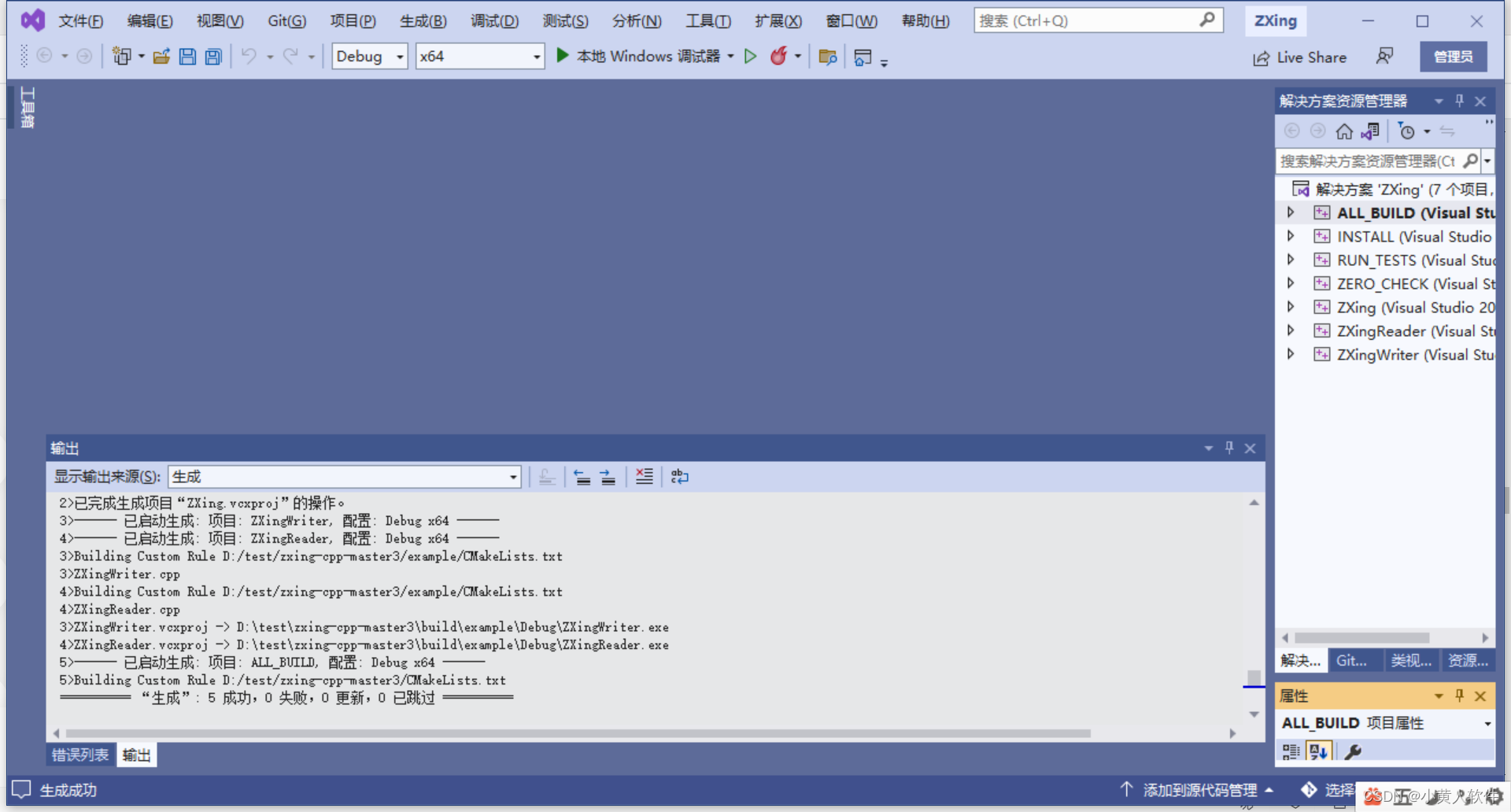Open the feedback person icon

pos(1384,56)
